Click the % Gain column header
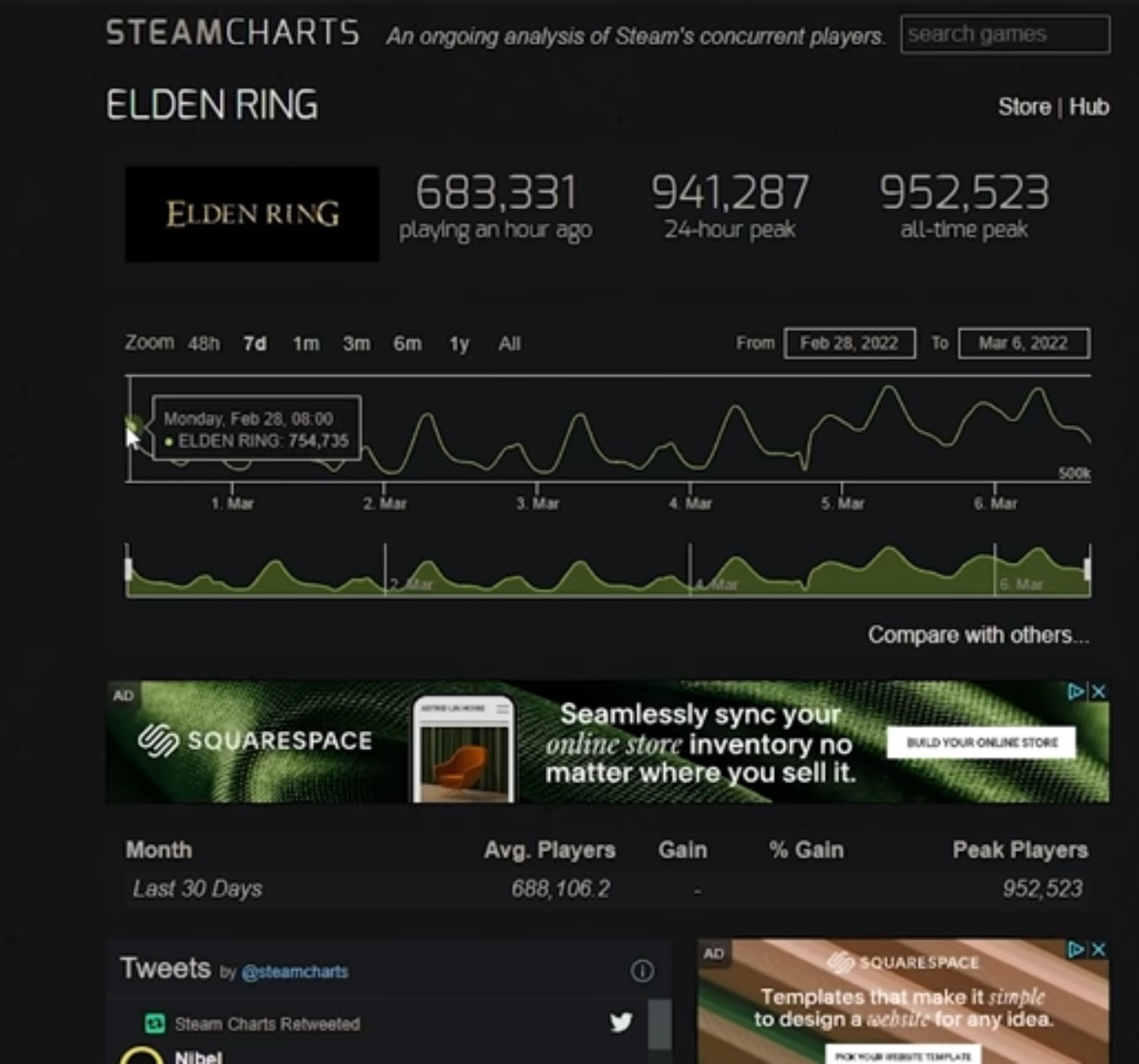The height and width of the screenshot is (1064, 1139). (x=806, y=850)
